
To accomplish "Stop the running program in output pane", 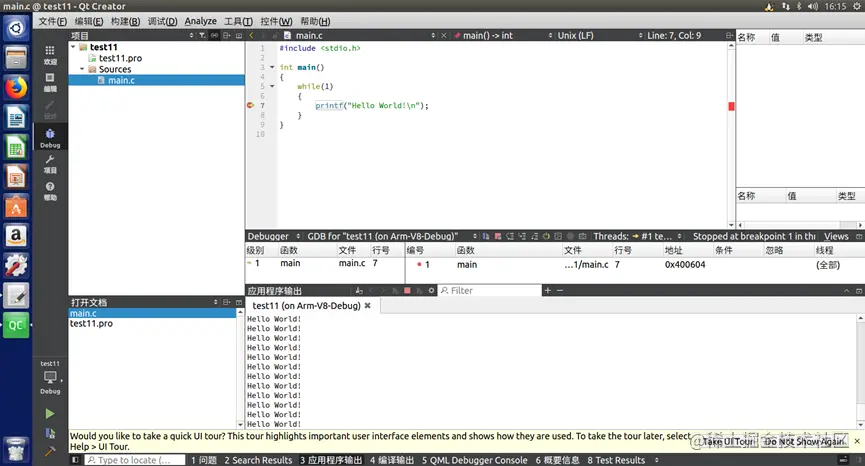I will tap(407, 291).
